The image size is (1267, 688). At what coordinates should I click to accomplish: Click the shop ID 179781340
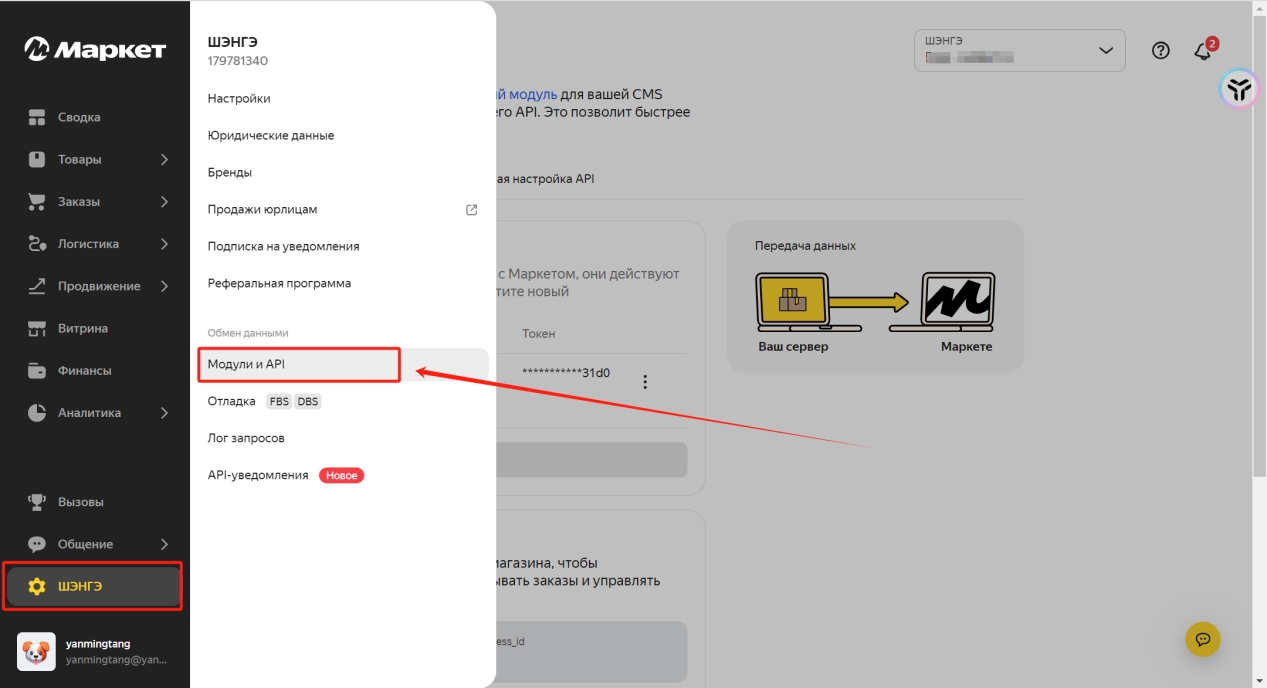click(x=238, y=61)
